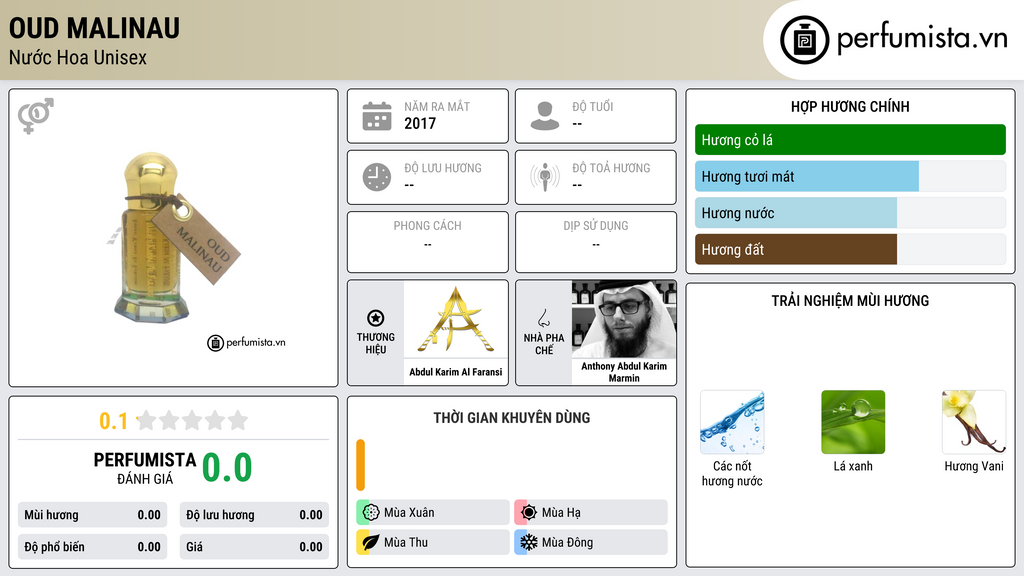Open the Abdul Karim Al Faransi brand logo
Screen dimensions: 1024x576
(456, 319)
